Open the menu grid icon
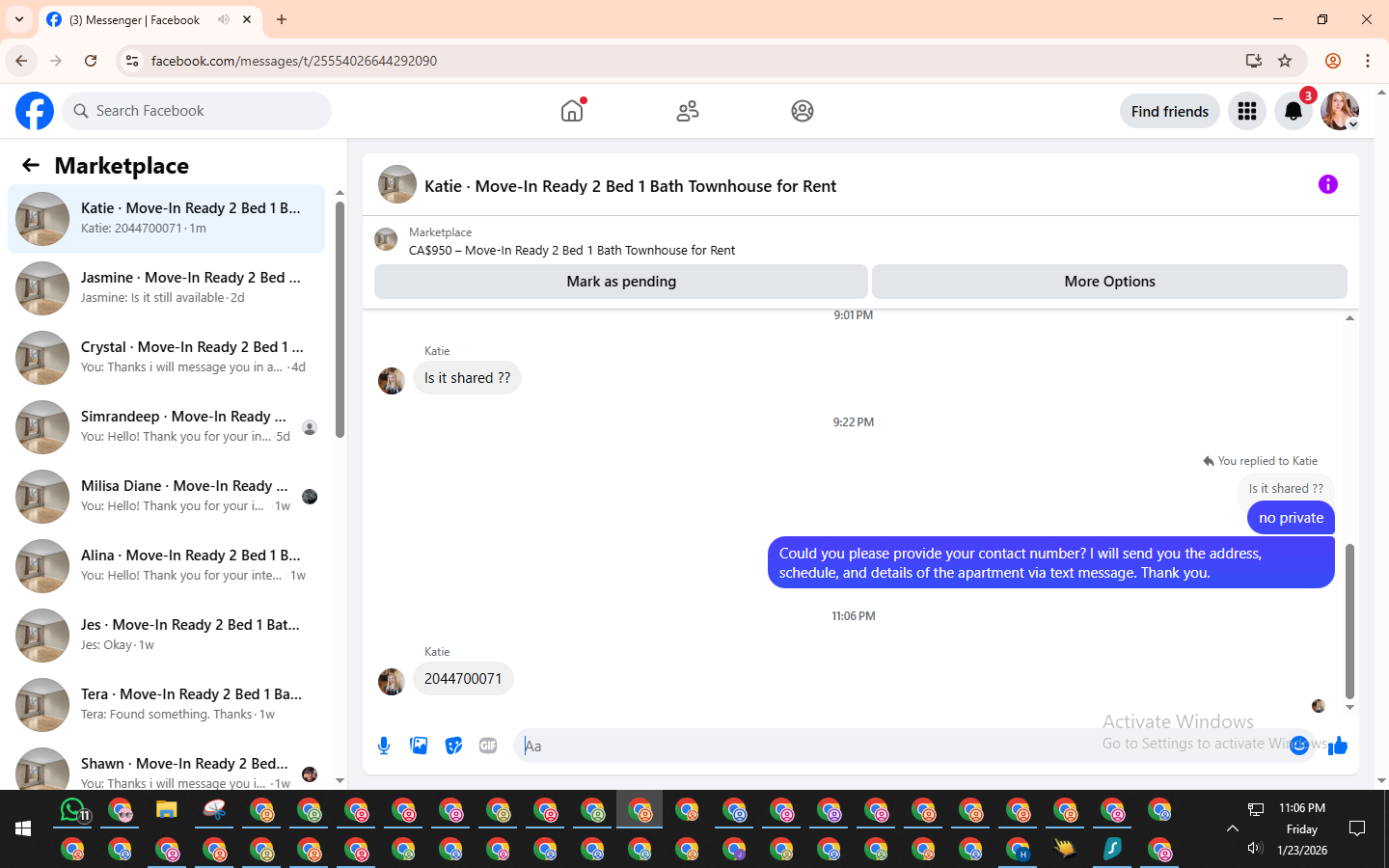Image resolution: width=1389 pixels, height=868 pixels. [x=1247, y=111]
